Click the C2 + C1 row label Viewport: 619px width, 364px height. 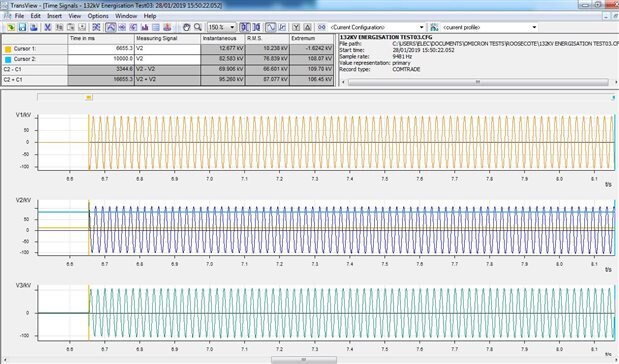[13, 80]
